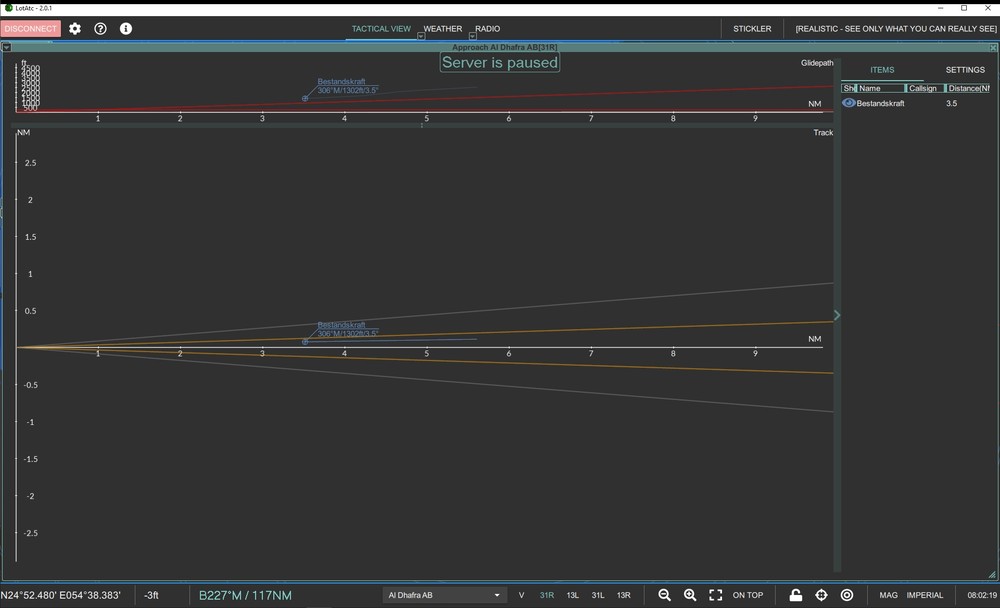Click the padlock unlock icon
This screenshot has width=1000, height=608.
(796, 595)
